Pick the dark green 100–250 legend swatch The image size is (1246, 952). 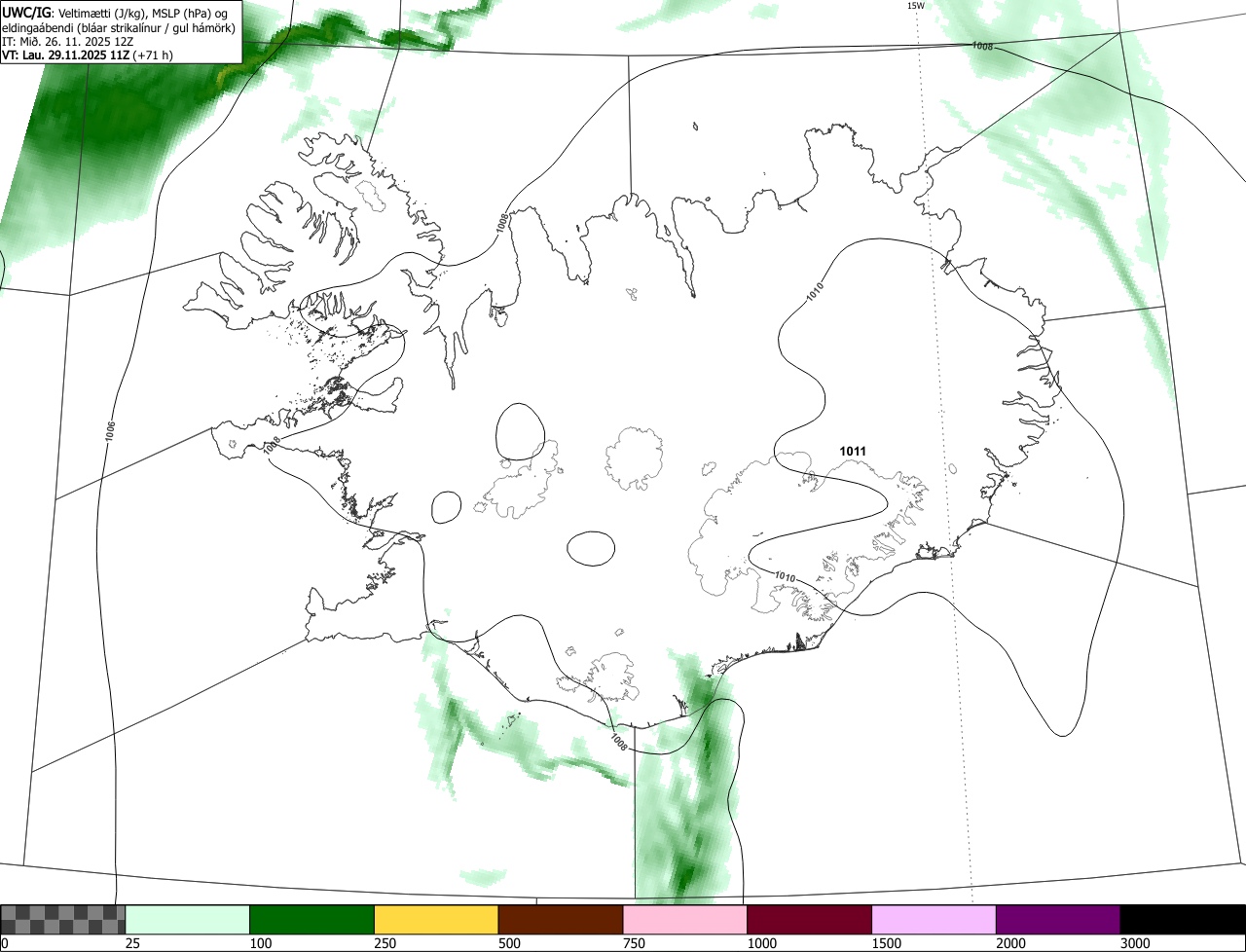312,920
